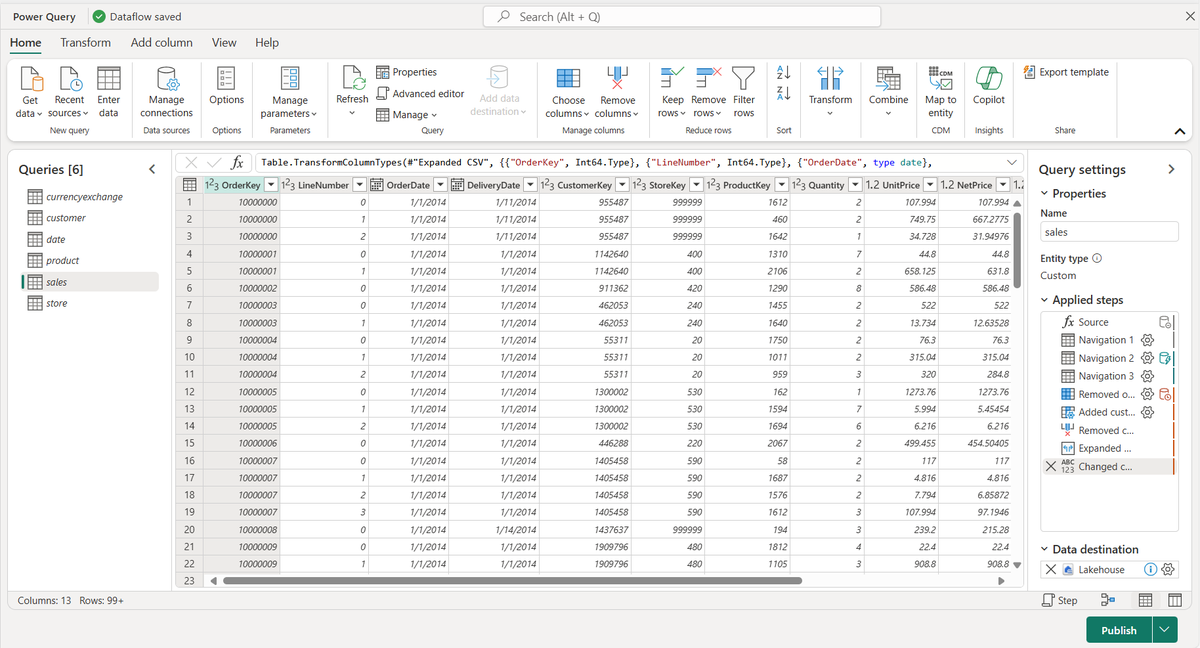1200x648 pixels.
Task: Open the Help tab
Action: click(267, 43)
